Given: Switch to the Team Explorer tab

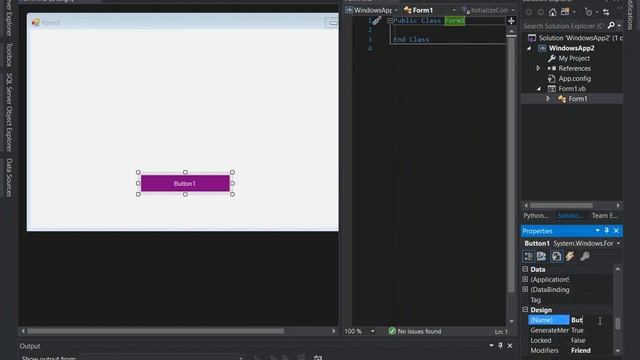Looking at the screenshot, I should [x=604, y=216].
